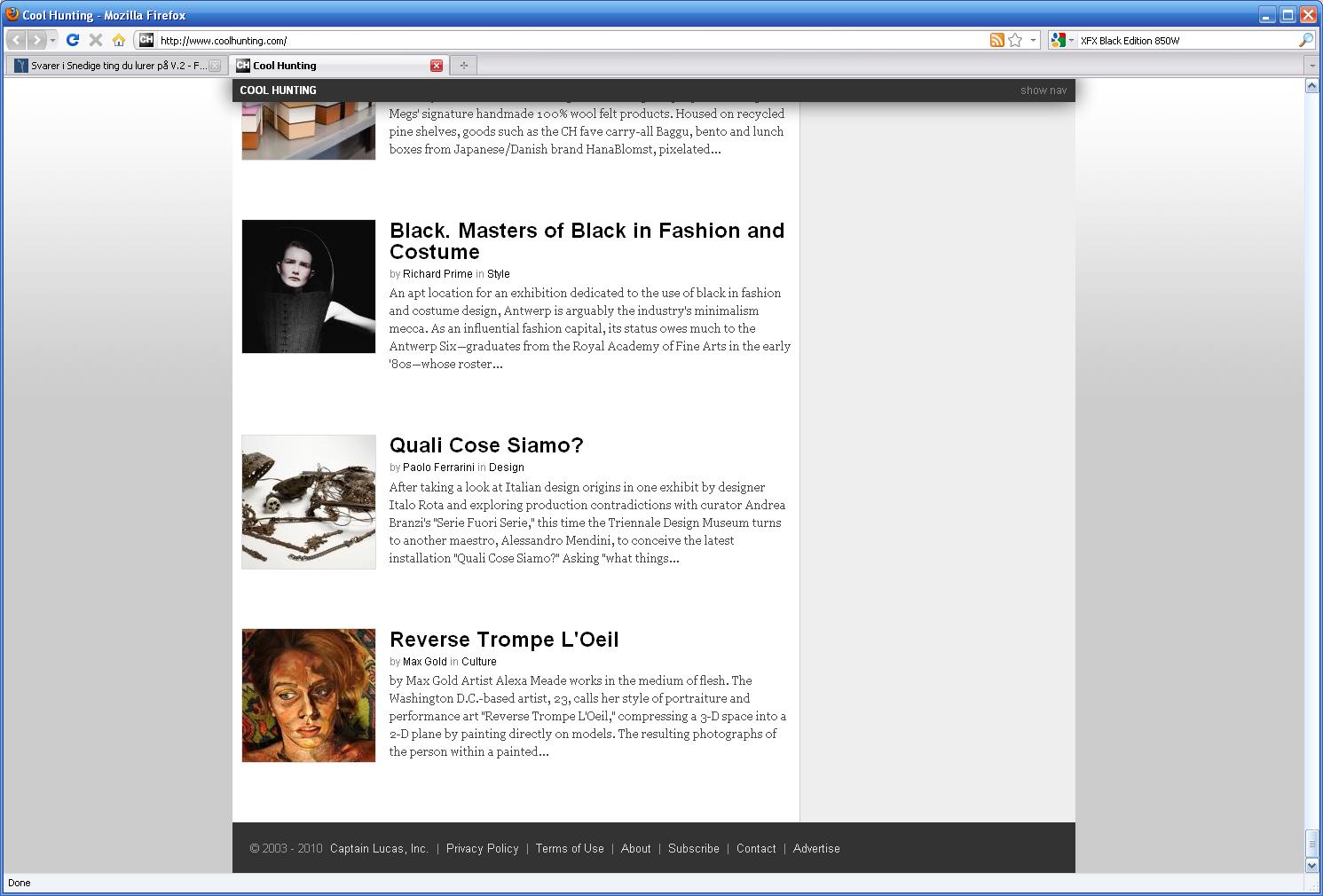Open the Terms of Use footer link
The width and height of the screenshot is (1323, 896).
570,849
